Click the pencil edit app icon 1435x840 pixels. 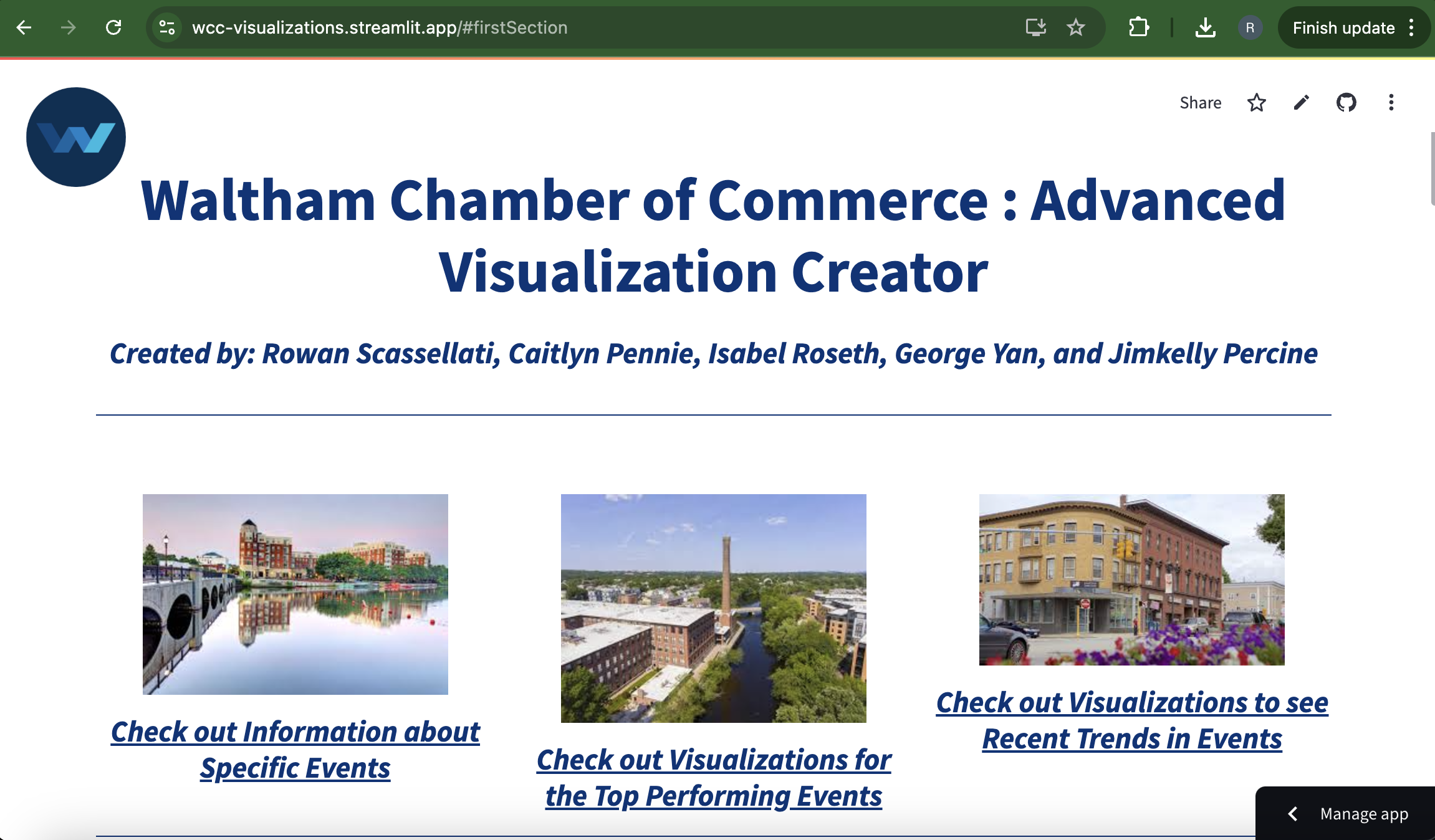(1301, 103)
